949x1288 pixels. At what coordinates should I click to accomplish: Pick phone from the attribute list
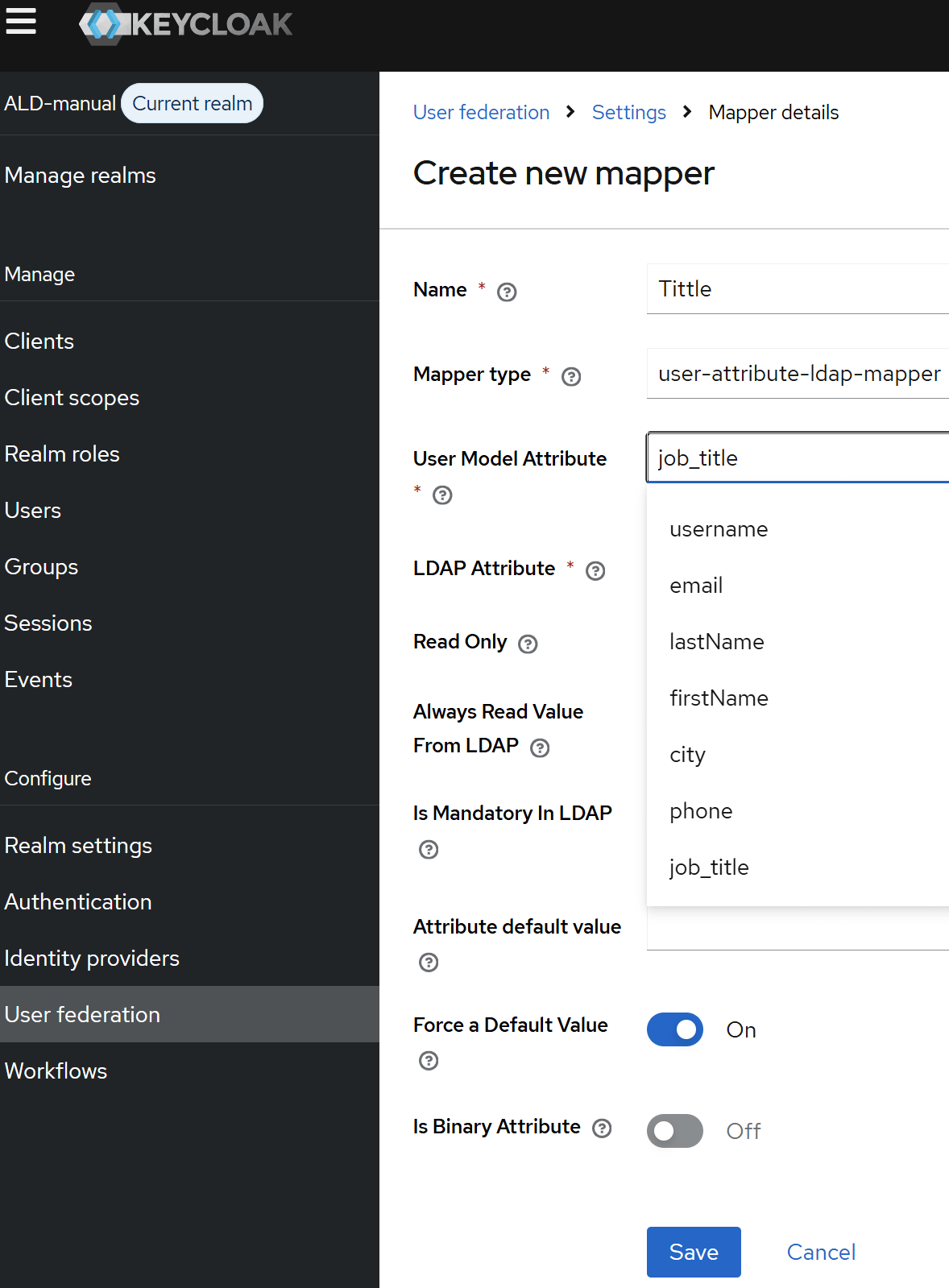(798, 811)
